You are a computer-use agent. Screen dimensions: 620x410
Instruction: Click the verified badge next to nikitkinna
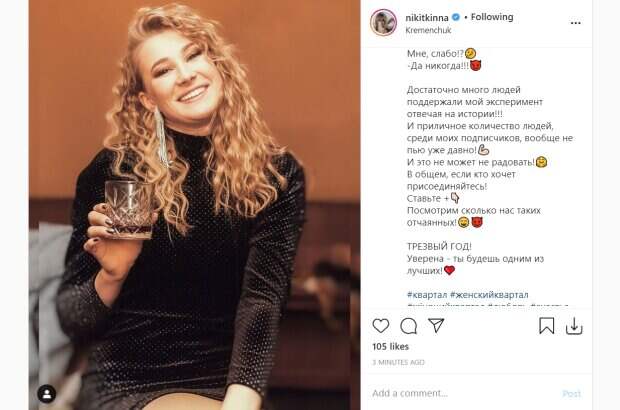[x=456, y=17]
